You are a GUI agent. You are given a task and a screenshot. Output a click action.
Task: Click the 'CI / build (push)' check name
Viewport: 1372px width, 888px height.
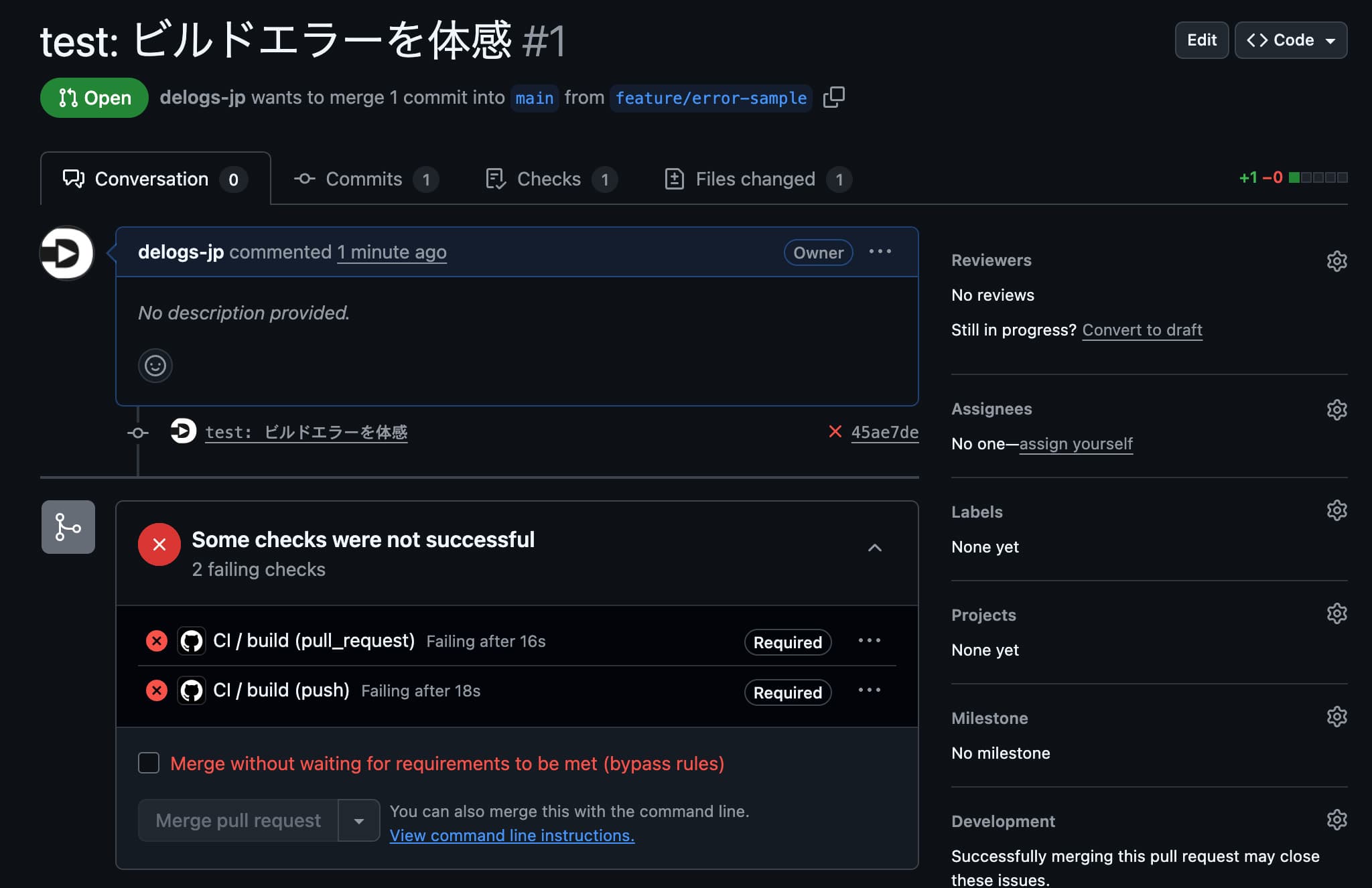tap(281, 690)
